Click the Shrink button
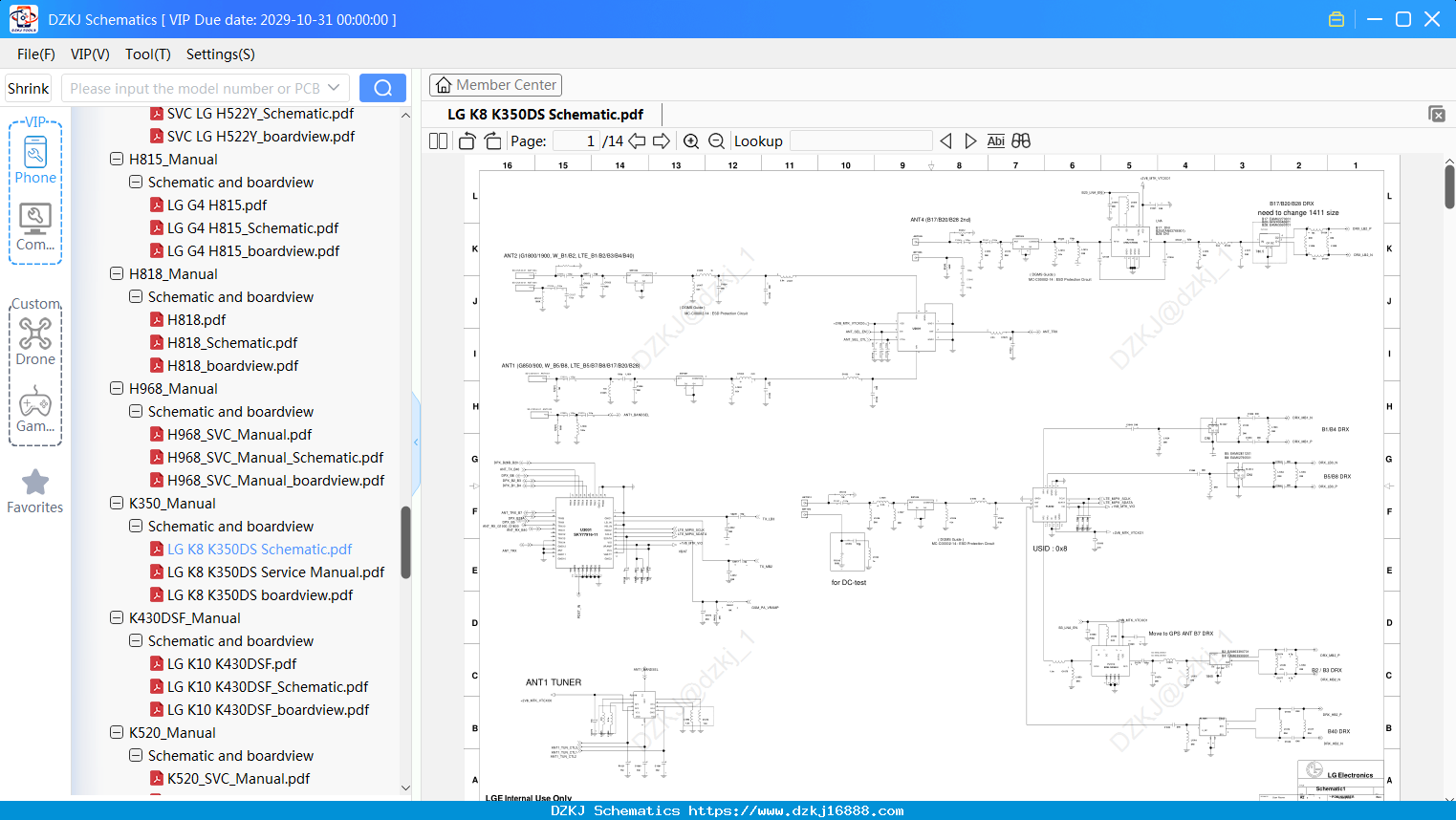This screenshot has height=820, width=1456. pyautogui.click(x=28, y=88)
